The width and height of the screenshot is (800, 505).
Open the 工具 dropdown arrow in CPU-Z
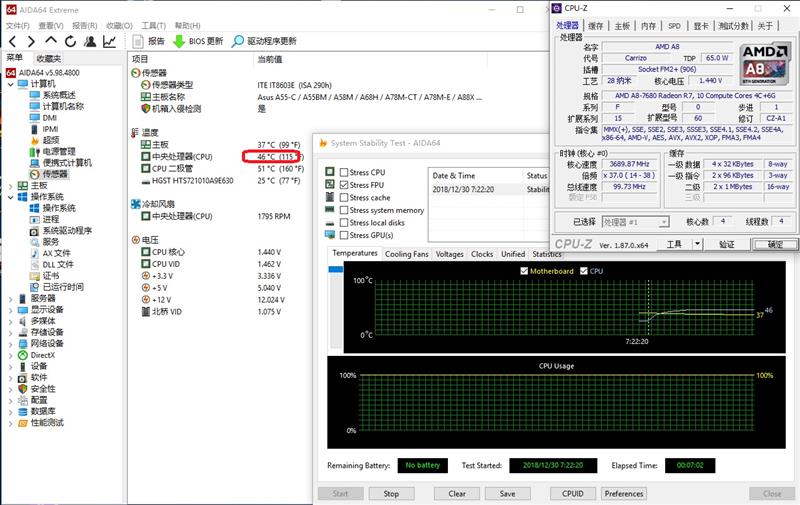coord(697,244)
